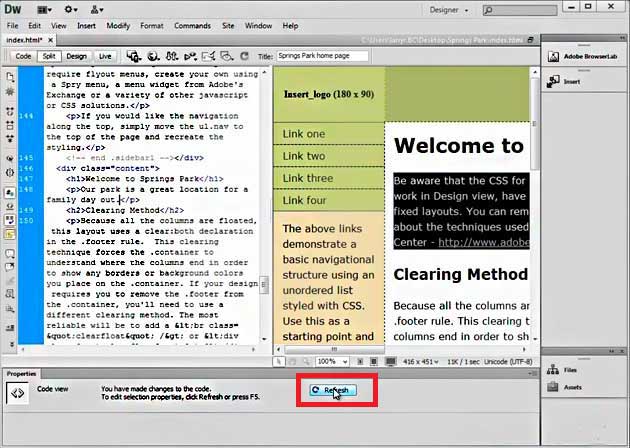This screenshot has height=448, width=630.
Task: Open the Visual Aids eye icon
Action: point(227,56)
